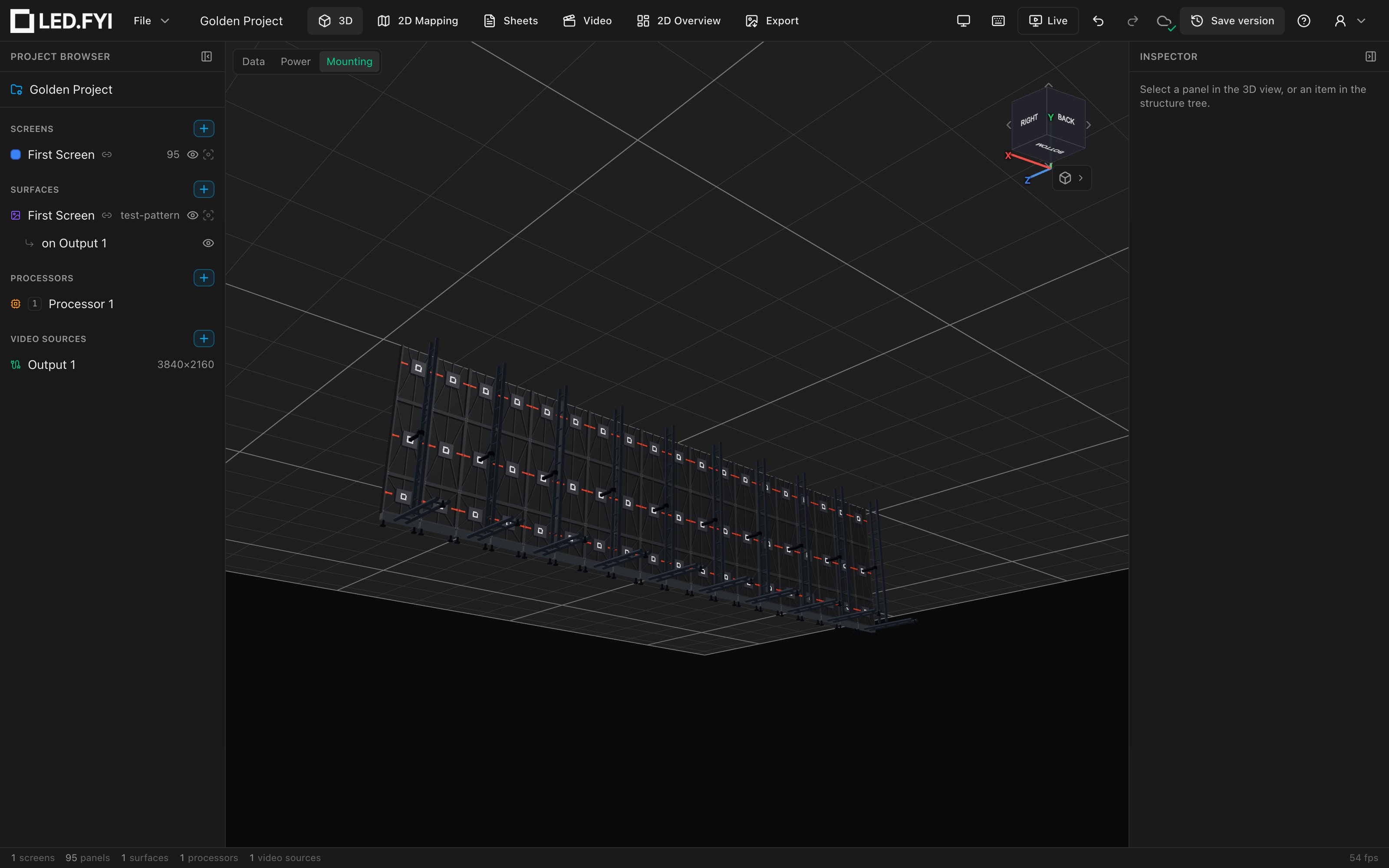Toggle visibility of on Output 1
The image size is (1389, 868).
(208, 243)
